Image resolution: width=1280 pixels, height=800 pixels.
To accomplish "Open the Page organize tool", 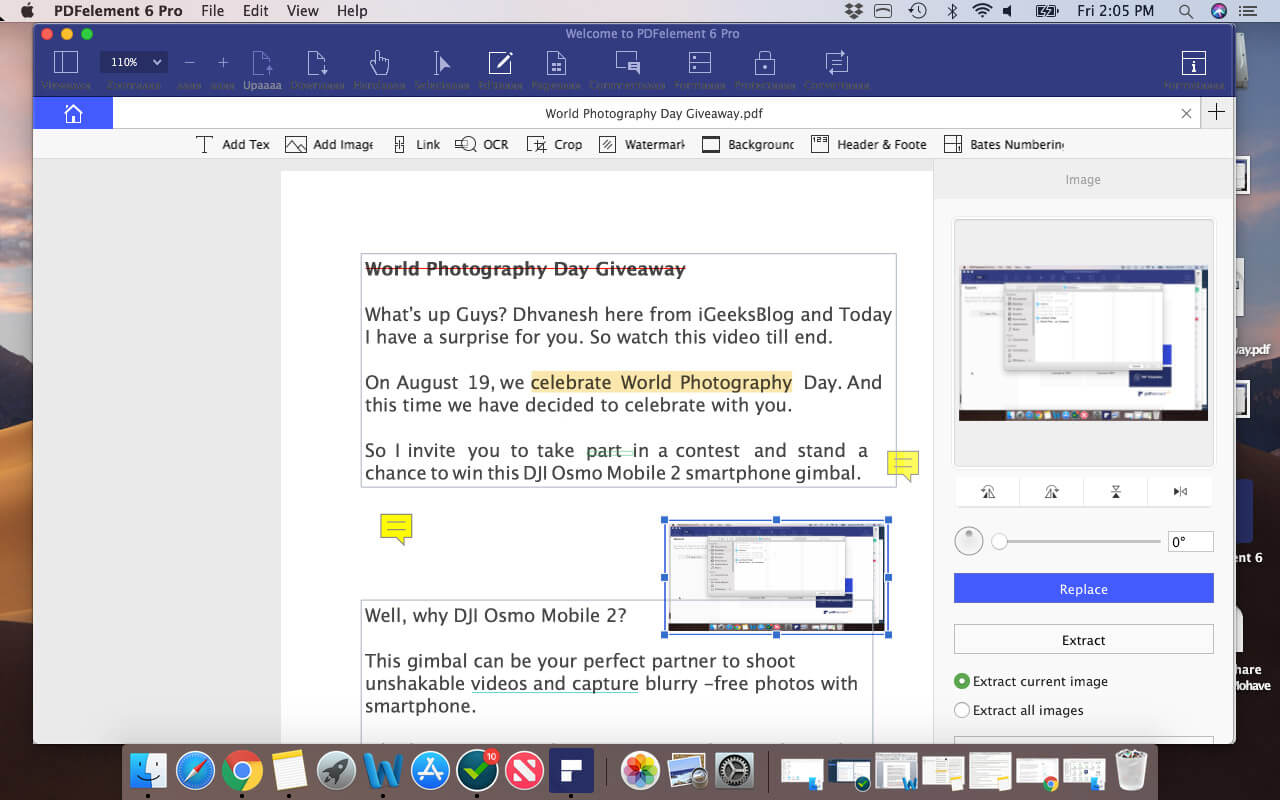I will [557, 62].
